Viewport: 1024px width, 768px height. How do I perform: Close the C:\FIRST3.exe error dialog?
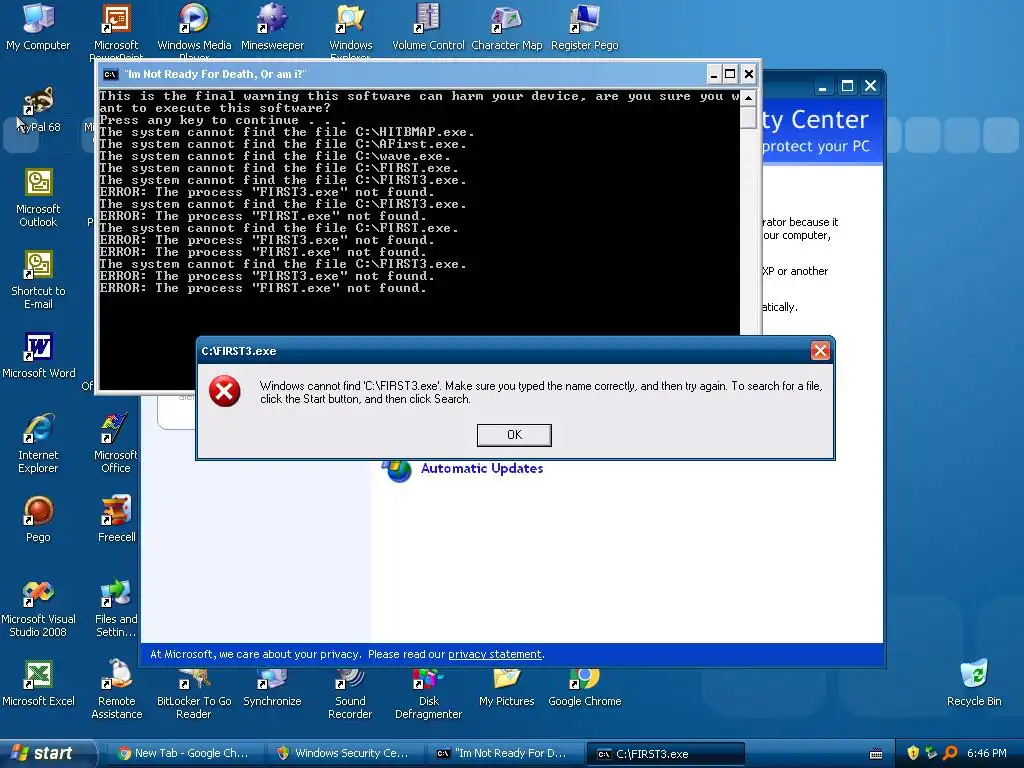tap(820, 351)
